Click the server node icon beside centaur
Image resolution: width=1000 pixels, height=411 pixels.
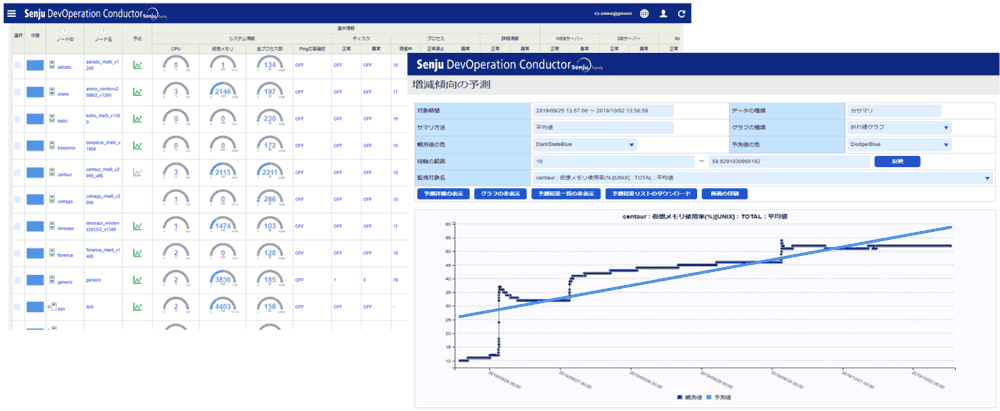point(52,172)
